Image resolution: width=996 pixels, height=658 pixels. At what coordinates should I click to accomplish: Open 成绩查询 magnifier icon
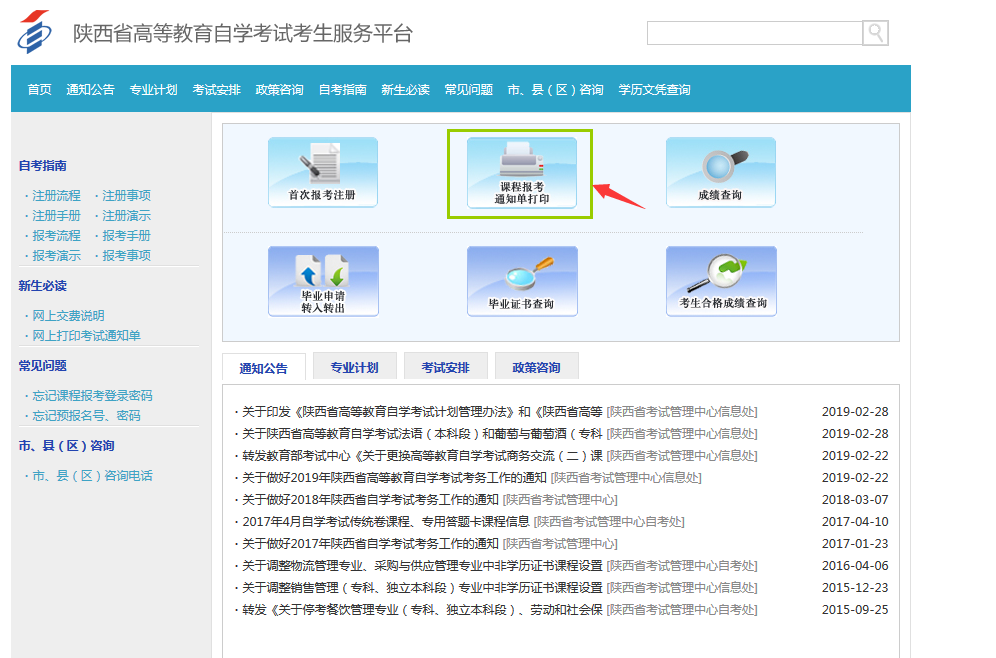[720, 172]
